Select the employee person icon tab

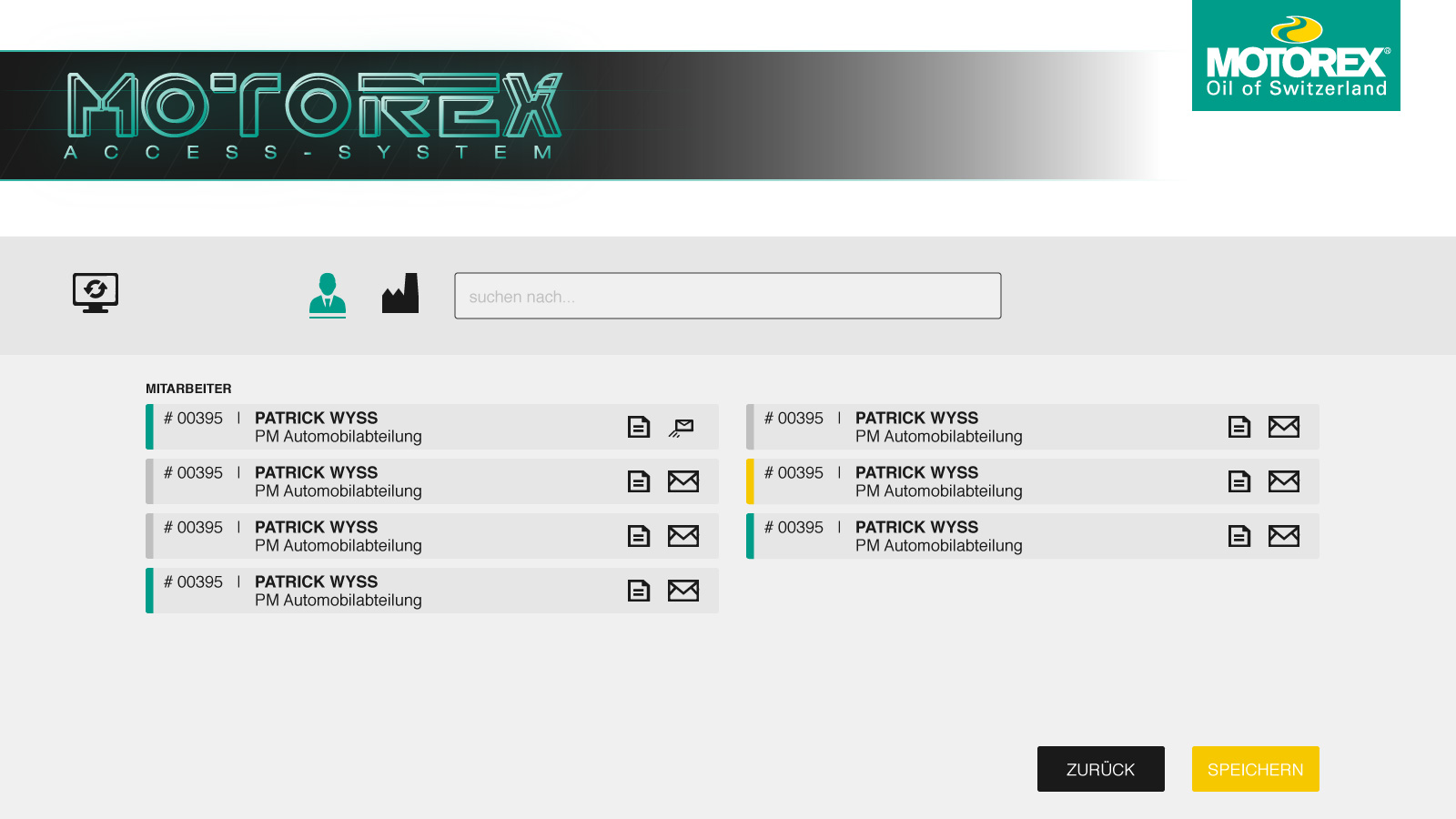pos(328,294)
